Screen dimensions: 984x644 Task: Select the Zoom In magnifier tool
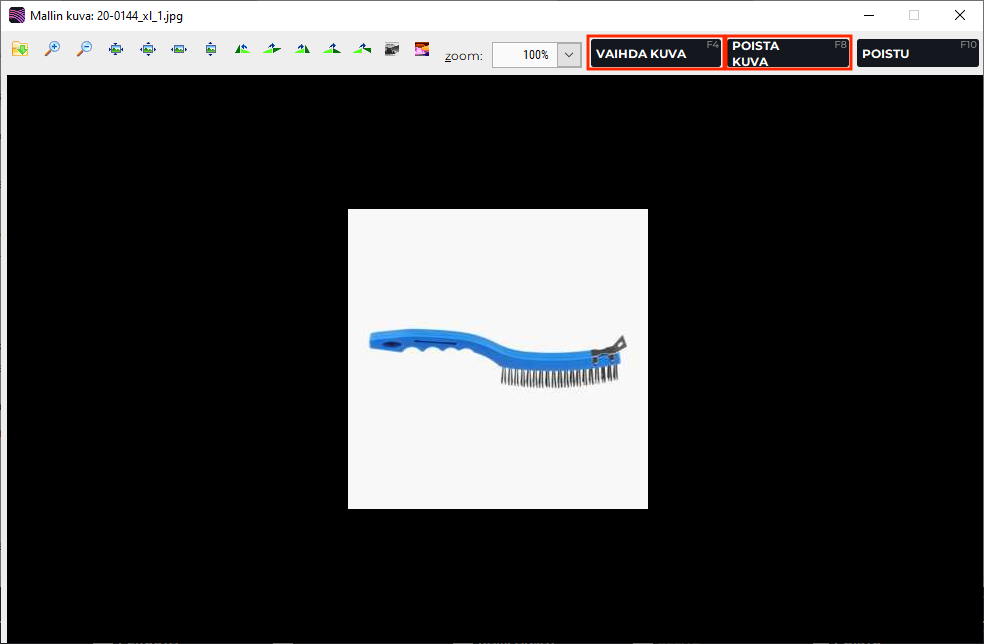pyautogui.click(x=52, y=48)
